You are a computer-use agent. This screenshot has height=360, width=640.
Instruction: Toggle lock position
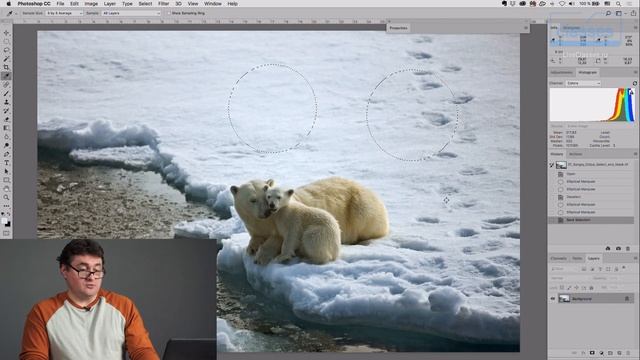(576, 288)
